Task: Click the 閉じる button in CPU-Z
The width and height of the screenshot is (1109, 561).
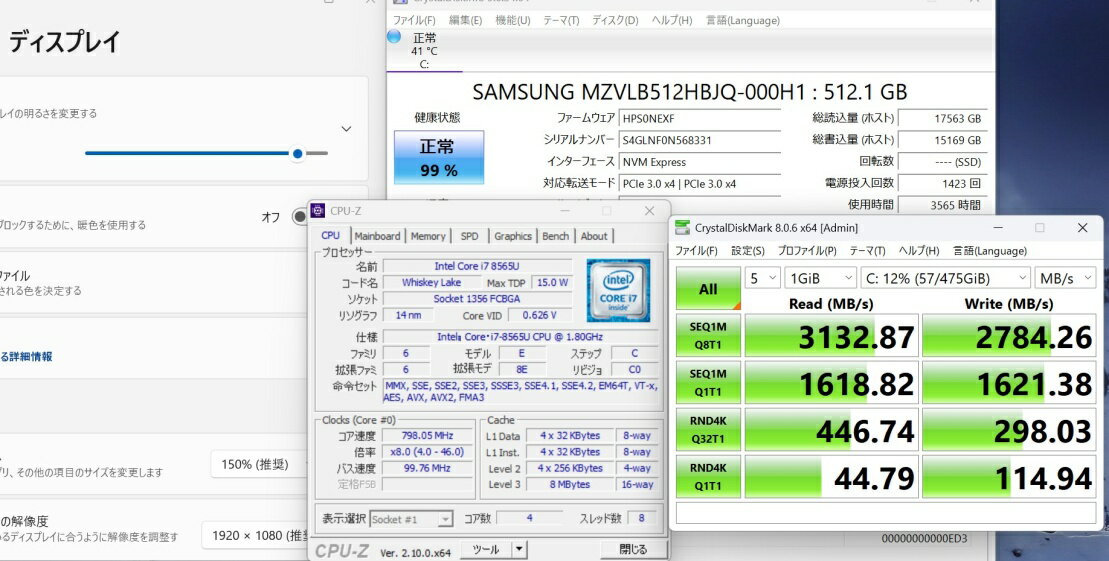Action: coord(632,549)
